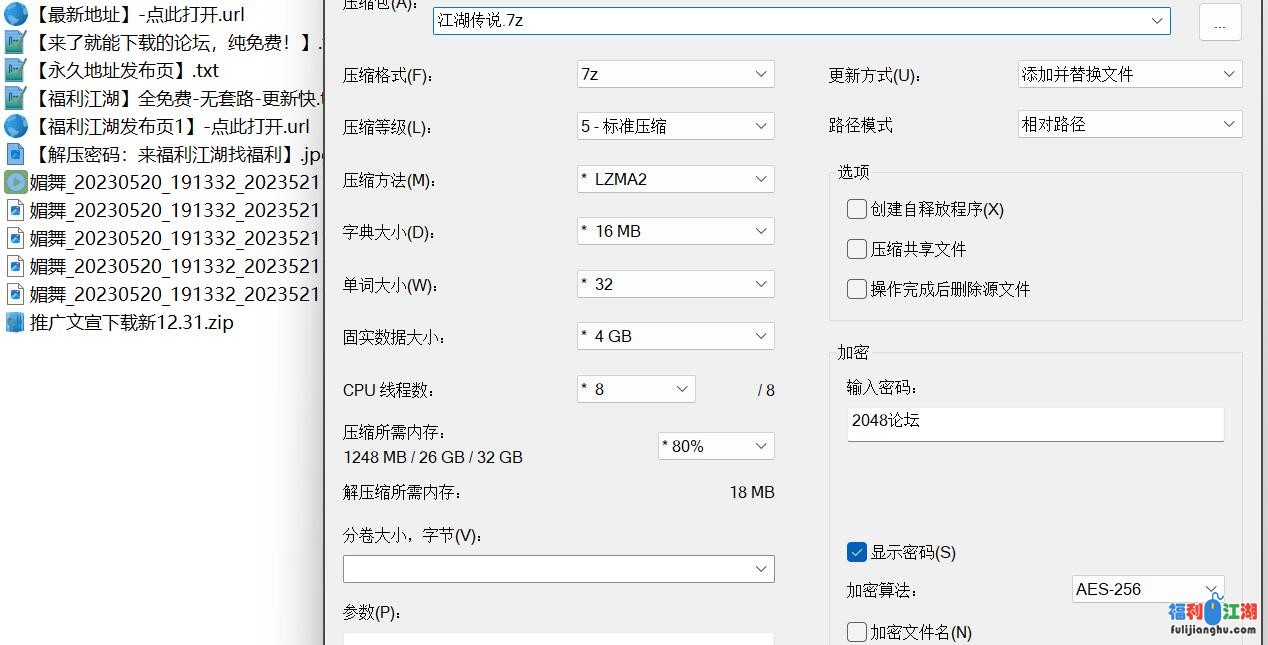Enable the 创建自释放程序(X) checkbox
The height and width of the screenshot is (645, 1268).
click(857, 209)
